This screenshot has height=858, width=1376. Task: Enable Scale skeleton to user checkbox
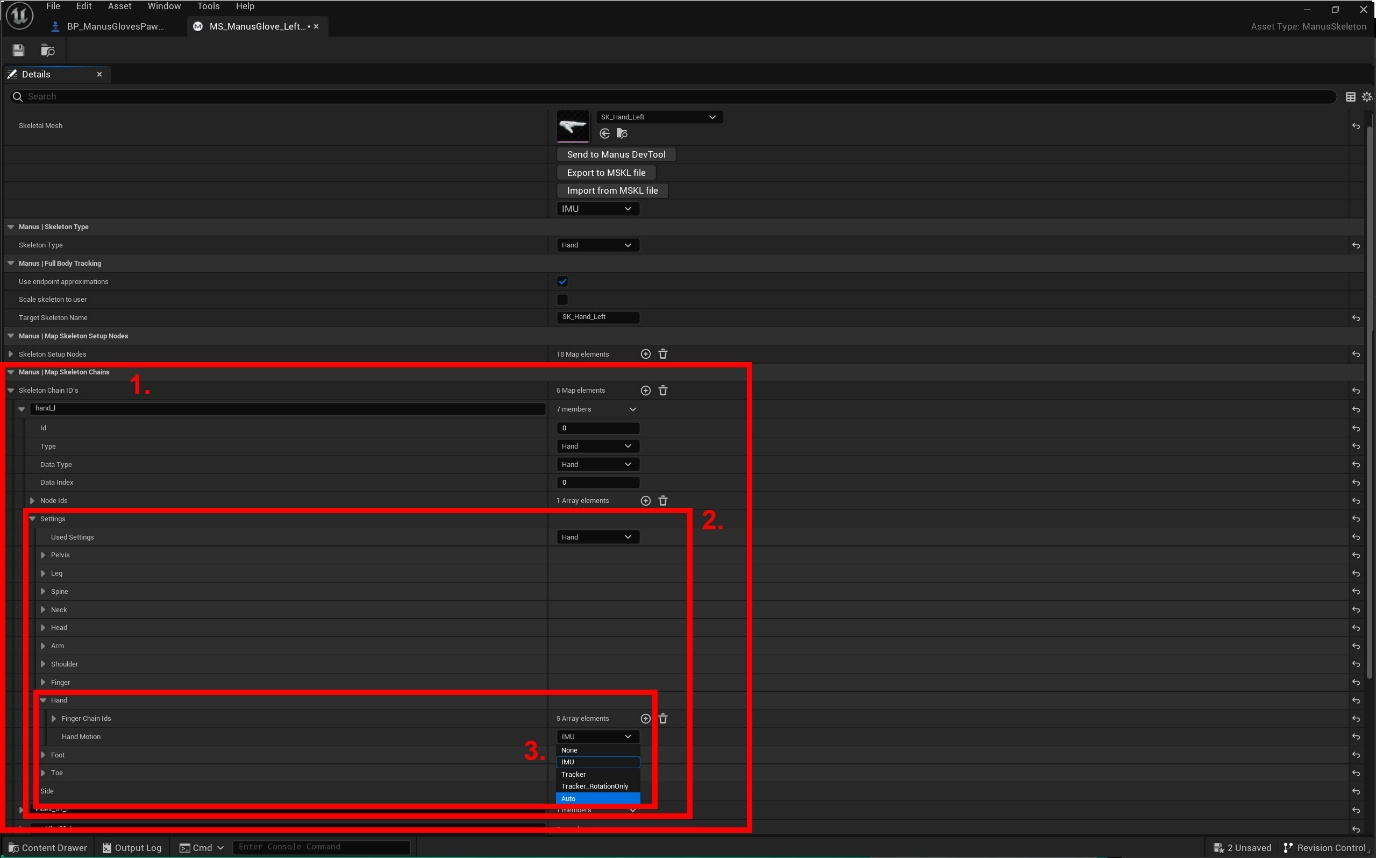click(x=562, y=300)
